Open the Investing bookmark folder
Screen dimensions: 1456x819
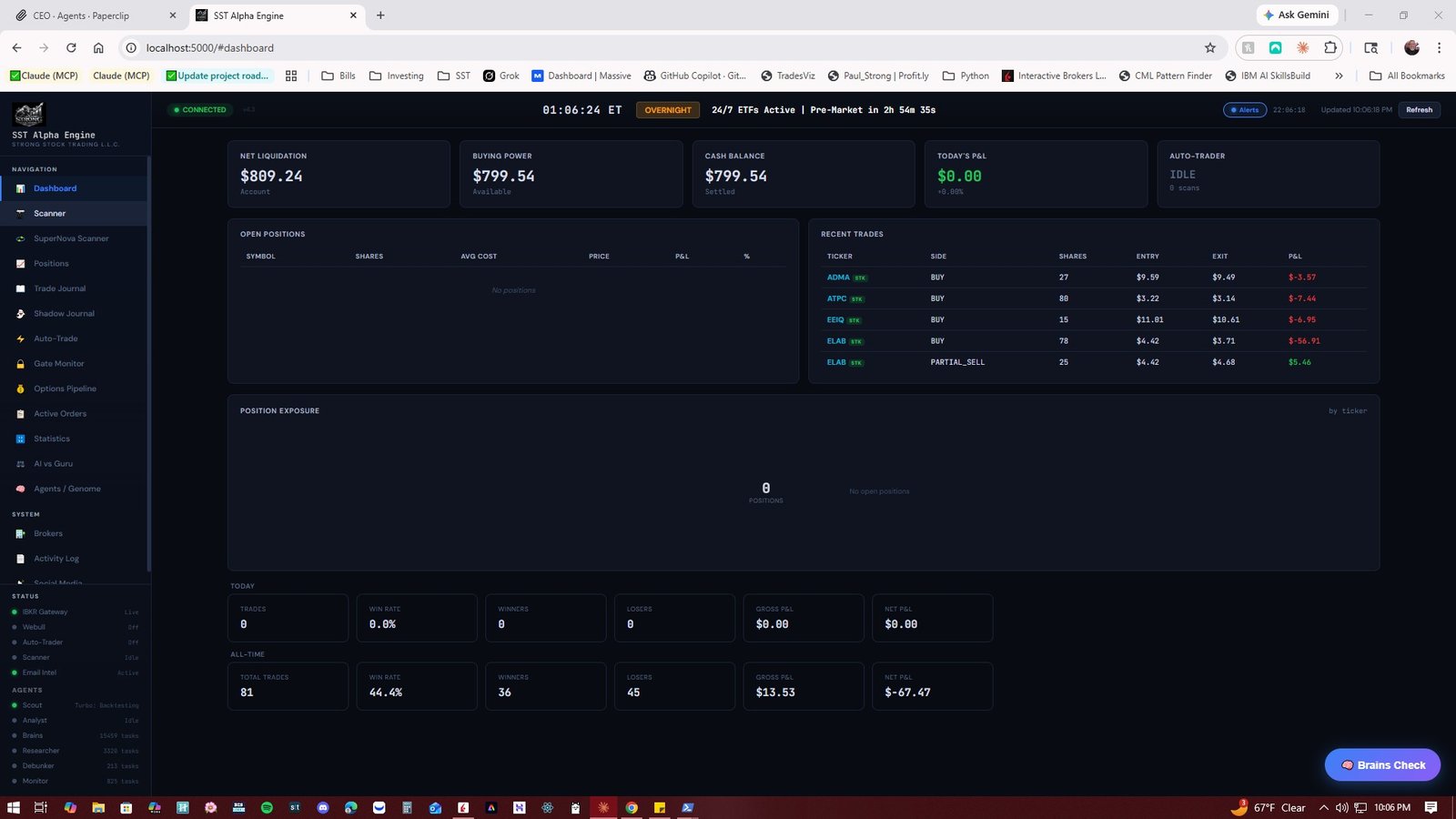click(397, 76)
